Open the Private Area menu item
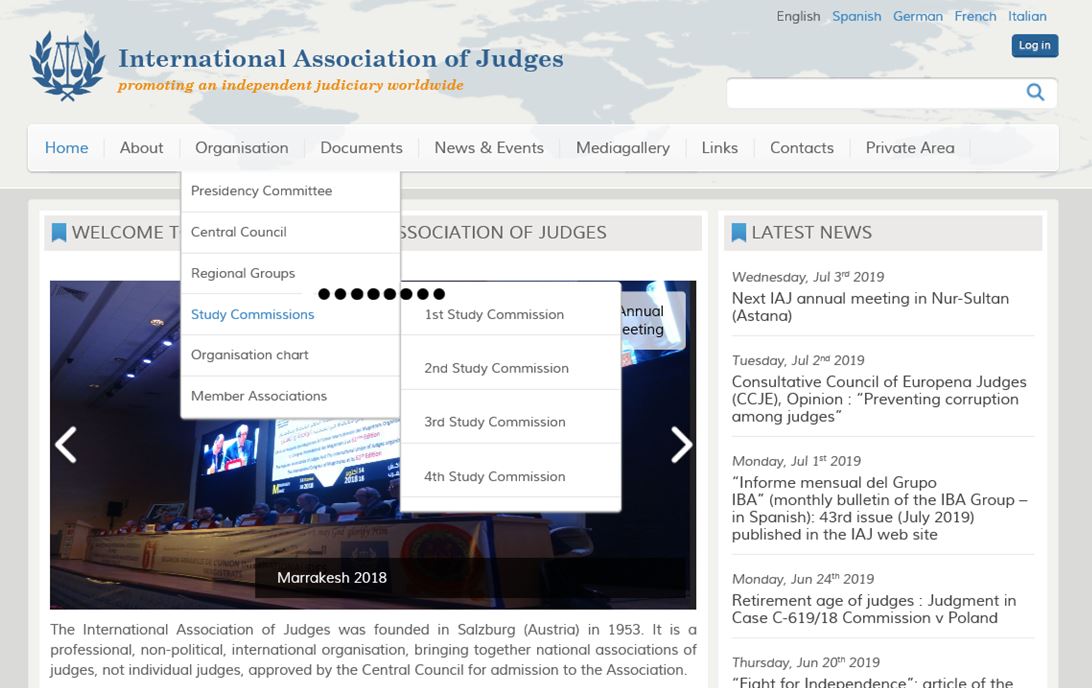Viewport: 1092px width, 688px height. click(x=910, y=148)
